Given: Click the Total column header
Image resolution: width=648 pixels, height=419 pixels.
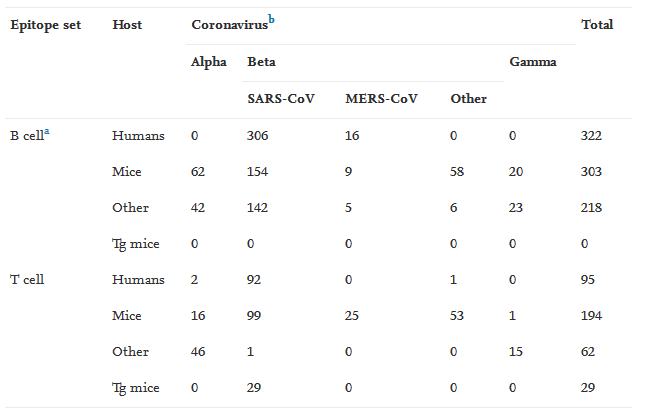Looking at the screenshot, I should (x=597, y=25).
